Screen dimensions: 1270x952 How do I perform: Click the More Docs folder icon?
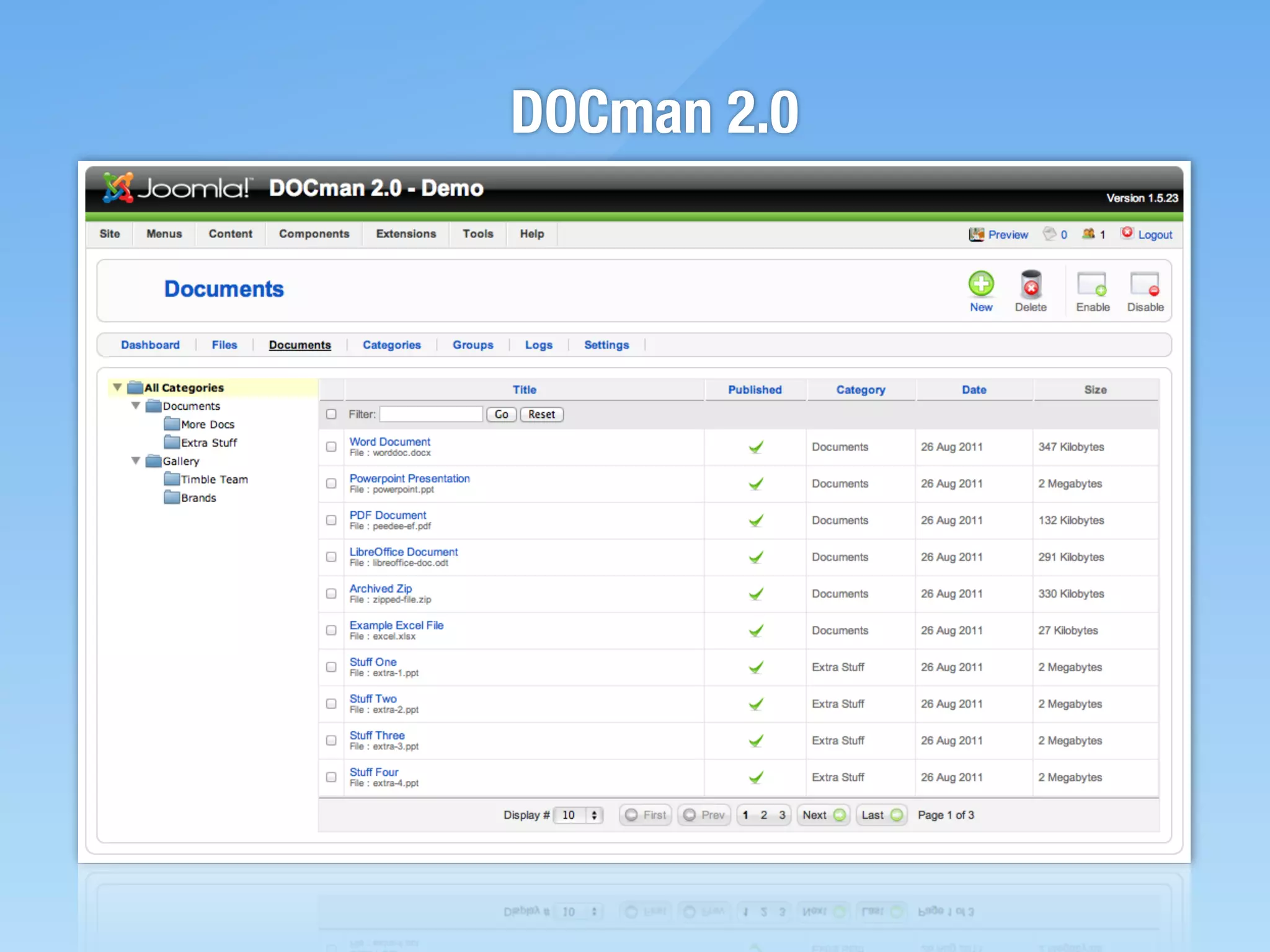(x=172, y=424)
